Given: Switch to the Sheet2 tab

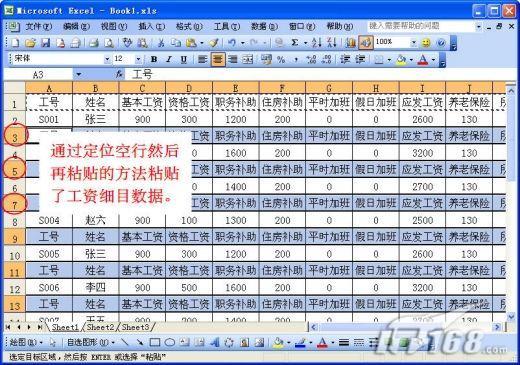Looking at the screenshot, I should coord(100,327).
